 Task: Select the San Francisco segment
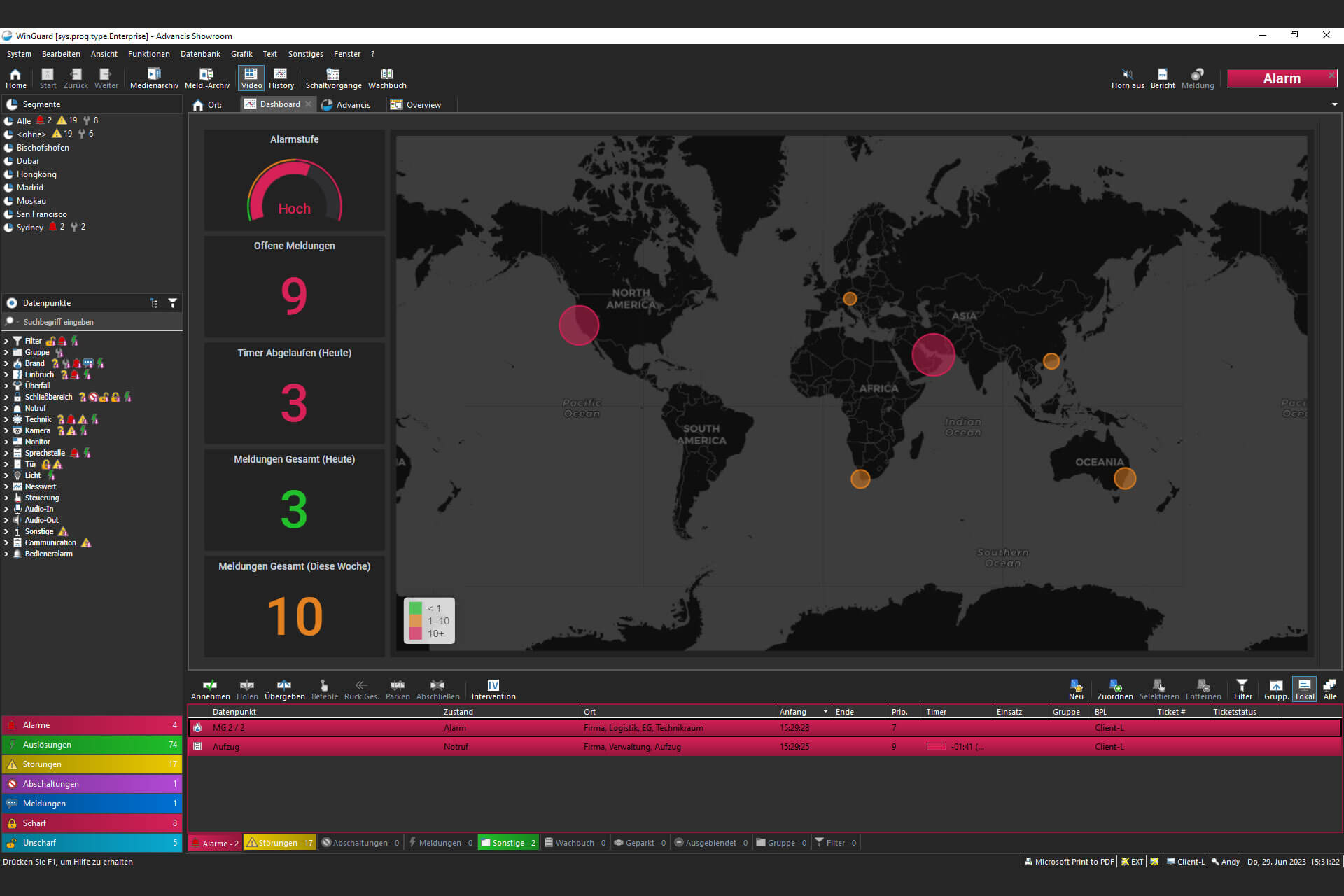41,214
